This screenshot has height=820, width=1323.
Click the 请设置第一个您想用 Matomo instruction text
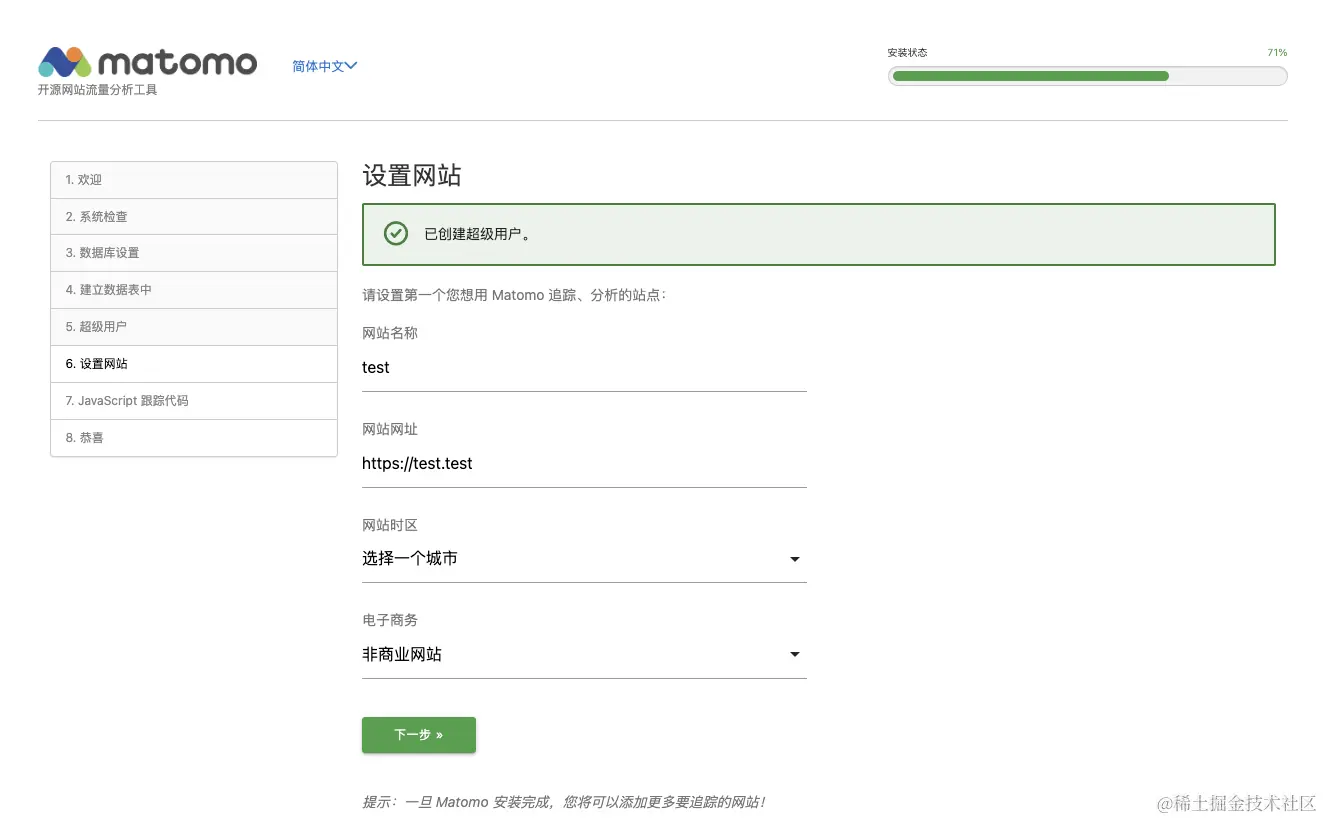(514, 296)
